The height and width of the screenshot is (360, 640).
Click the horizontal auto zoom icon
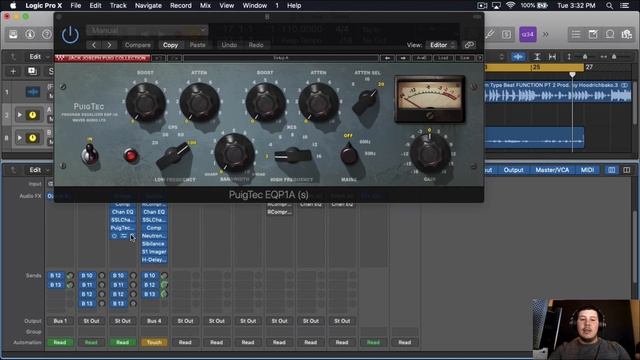pyautogui.click(x=552, y=57)
